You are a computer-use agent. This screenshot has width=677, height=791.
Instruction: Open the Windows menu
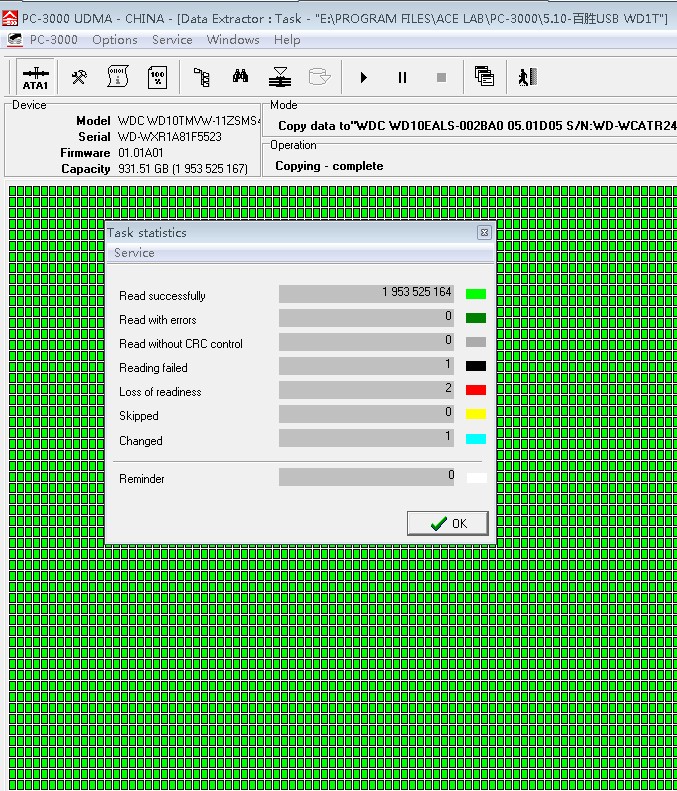click(x=233, y=40)
